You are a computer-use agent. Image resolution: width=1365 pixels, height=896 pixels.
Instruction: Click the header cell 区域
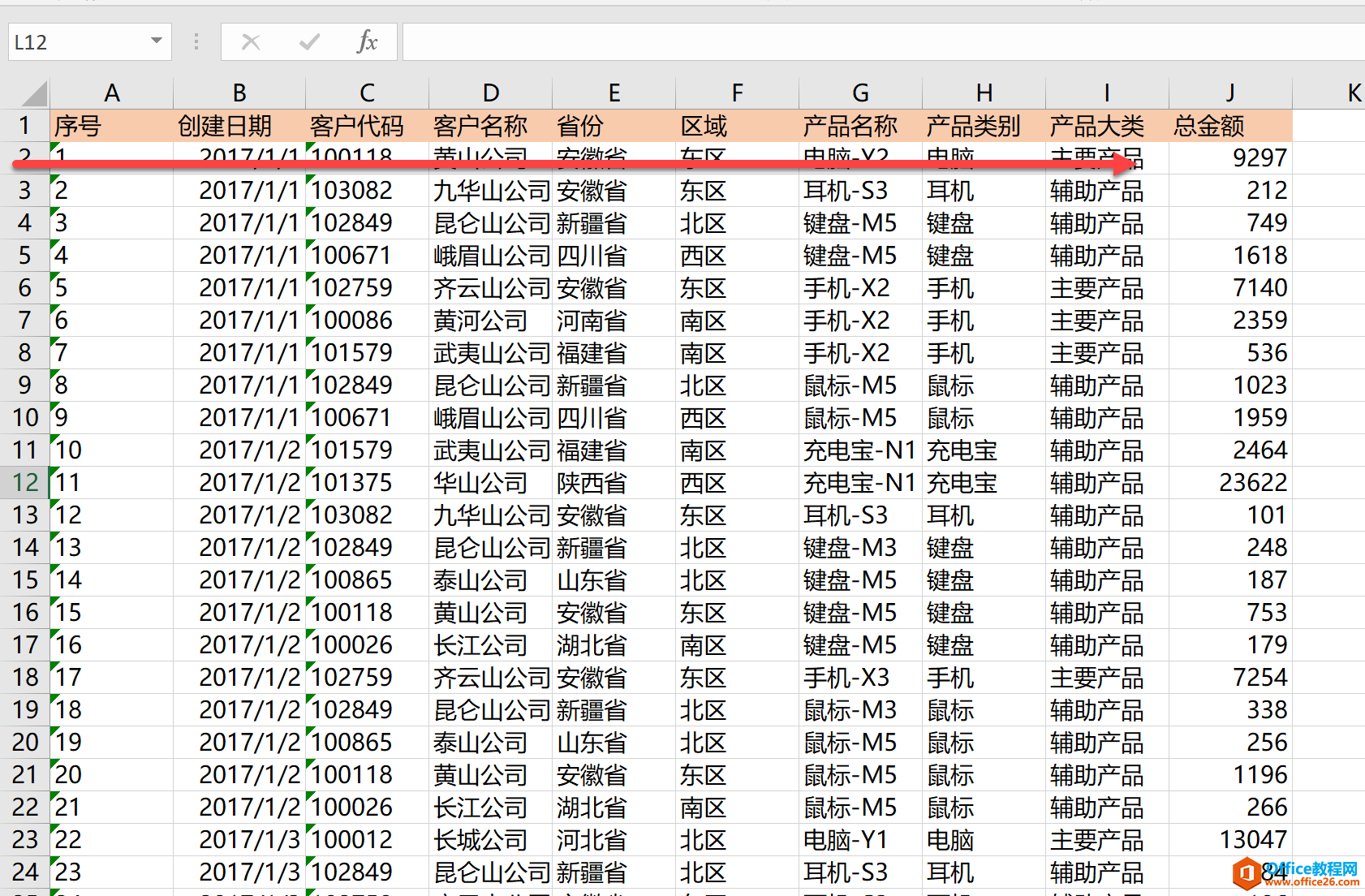[738, 126]
